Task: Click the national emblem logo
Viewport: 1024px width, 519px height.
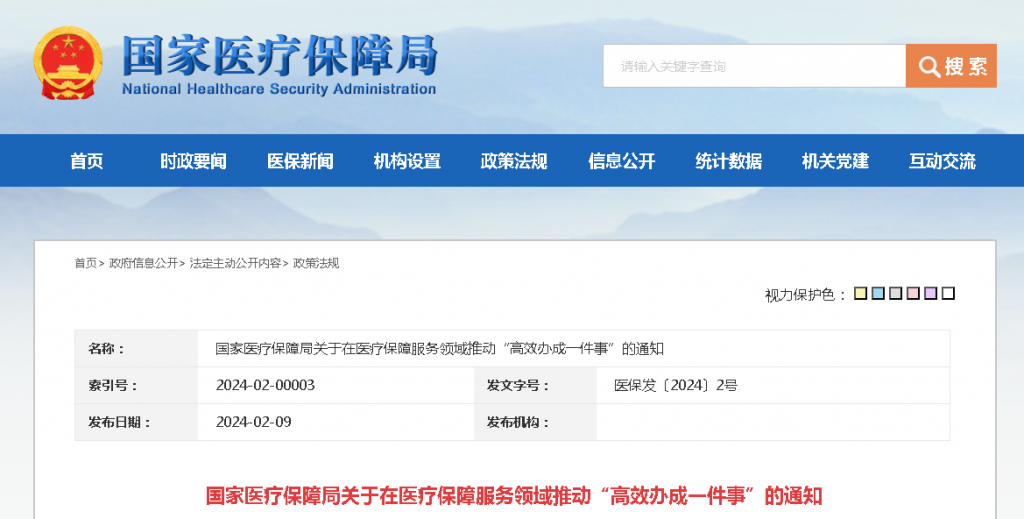Action: [x=68, y=63]
